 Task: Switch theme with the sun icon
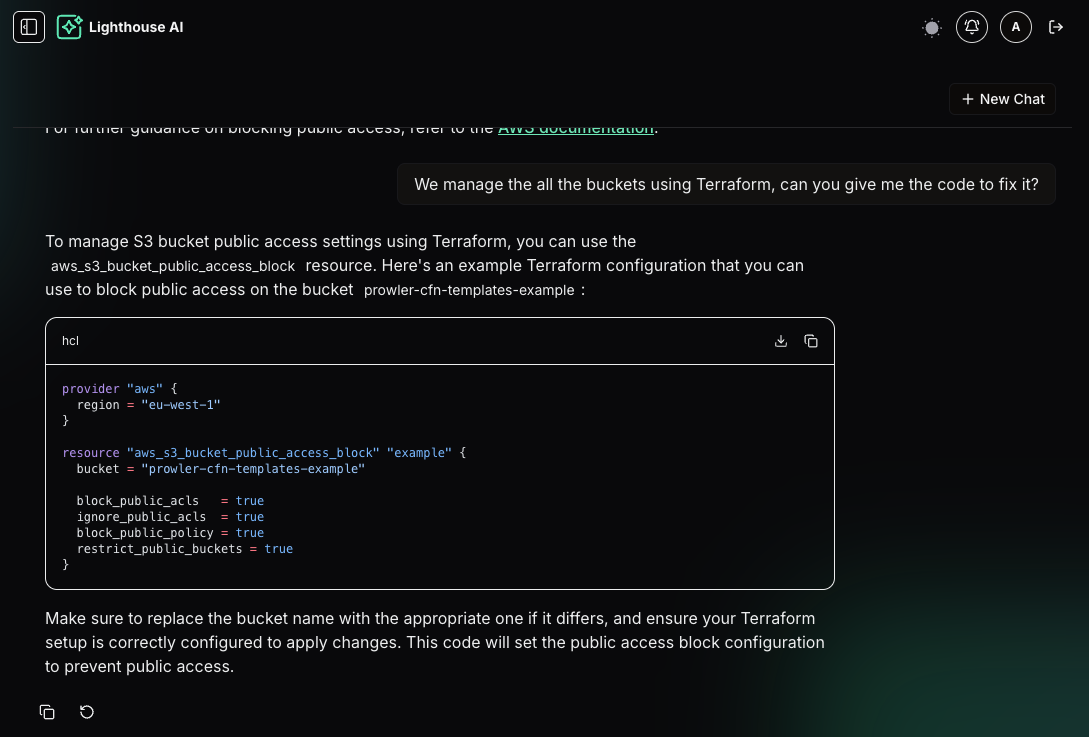point(931,28)
